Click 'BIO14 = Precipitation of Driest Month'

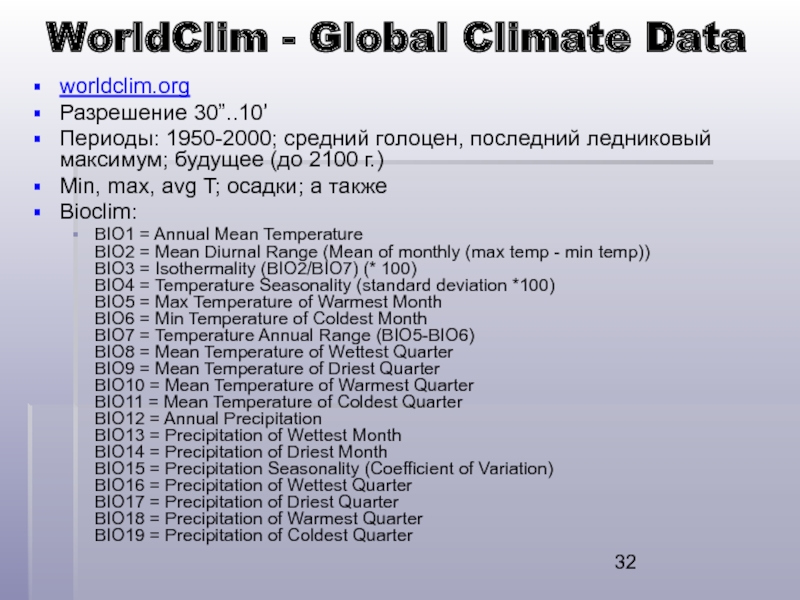click(241, 452)
